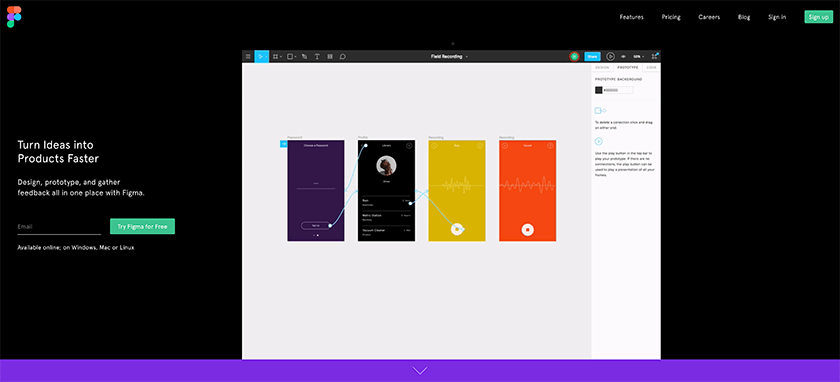Click the blue play hint icon in panel
This screenshot has height=382, width=840.
(x=598, y=141)
